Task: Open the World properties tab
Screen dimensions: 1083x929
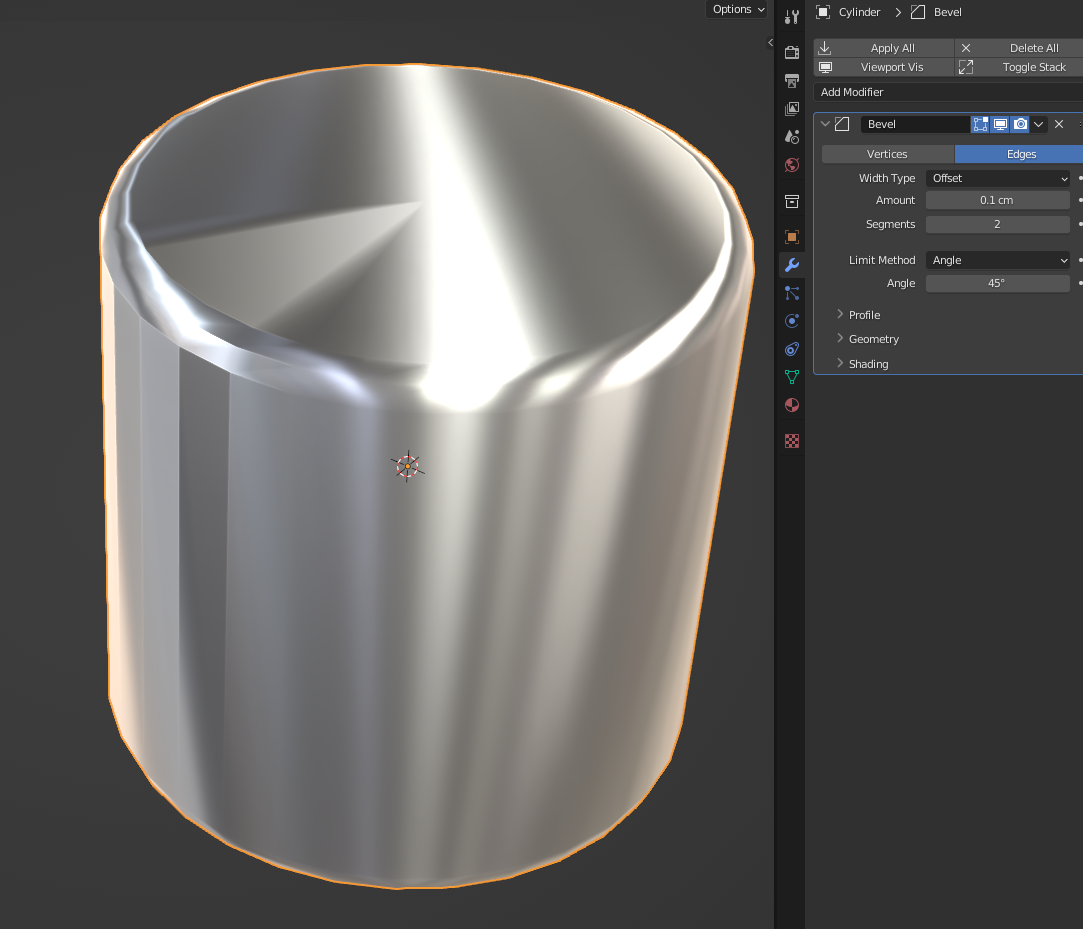Action: pos(792,165)
